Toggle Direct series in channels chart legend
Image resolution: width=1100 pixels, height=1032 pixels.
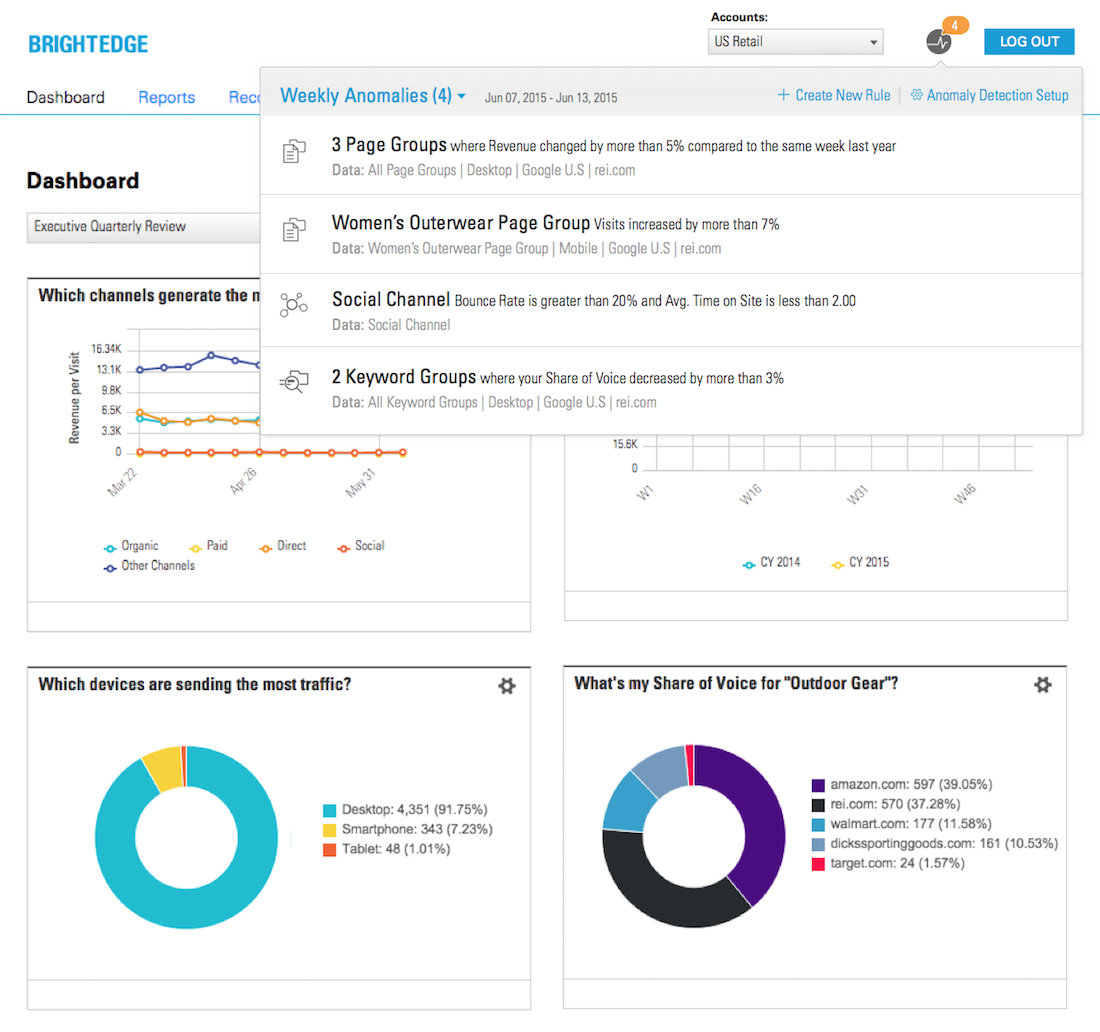click(x=283, y=546)
